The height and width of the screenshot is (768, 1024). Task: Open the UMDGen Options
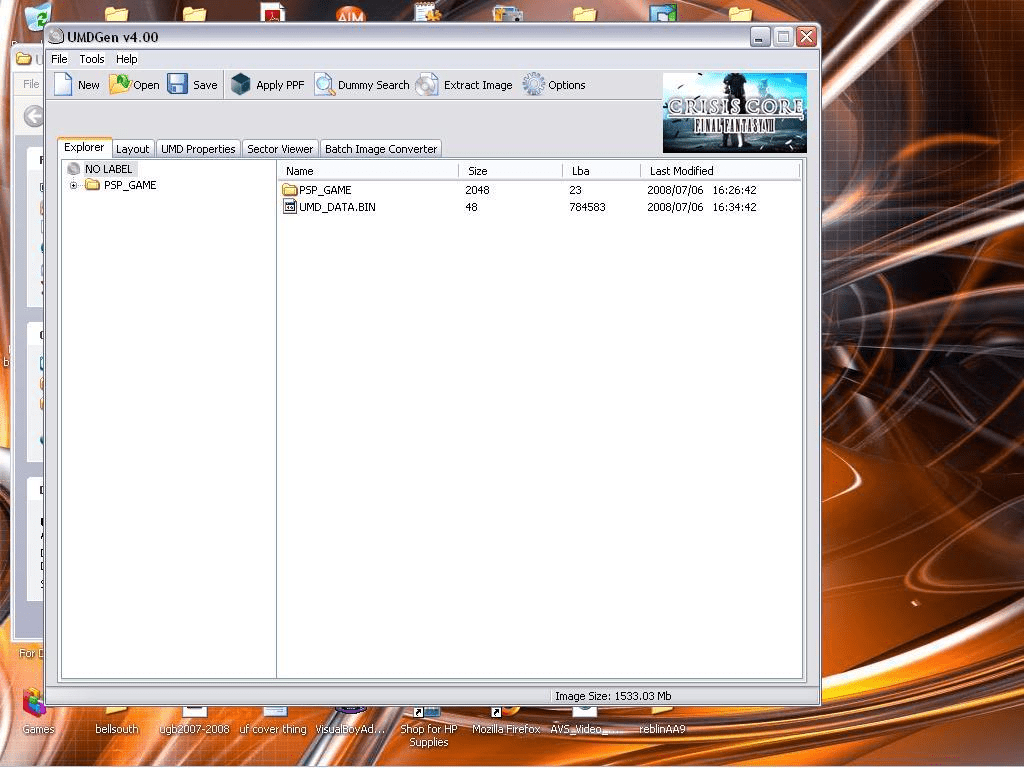553,85
